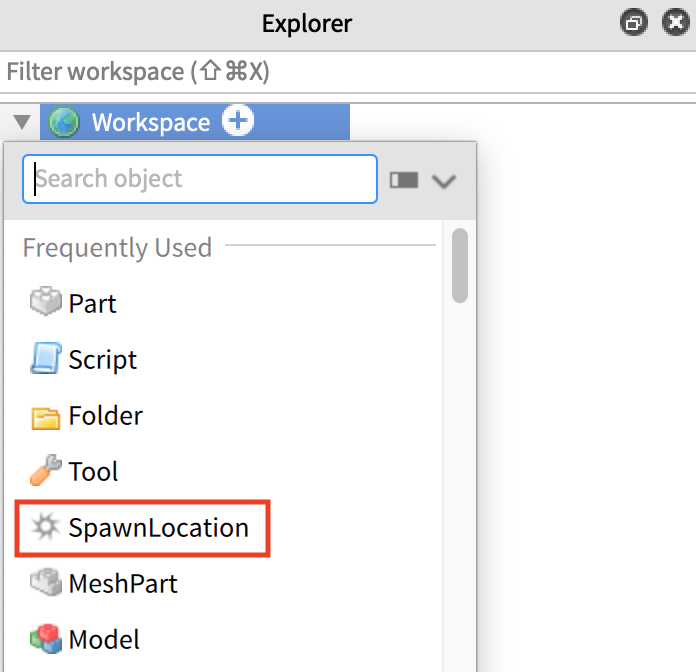Click the MeshPart icon
This screenshot has height=672, width=696.
tap(46, 582)
